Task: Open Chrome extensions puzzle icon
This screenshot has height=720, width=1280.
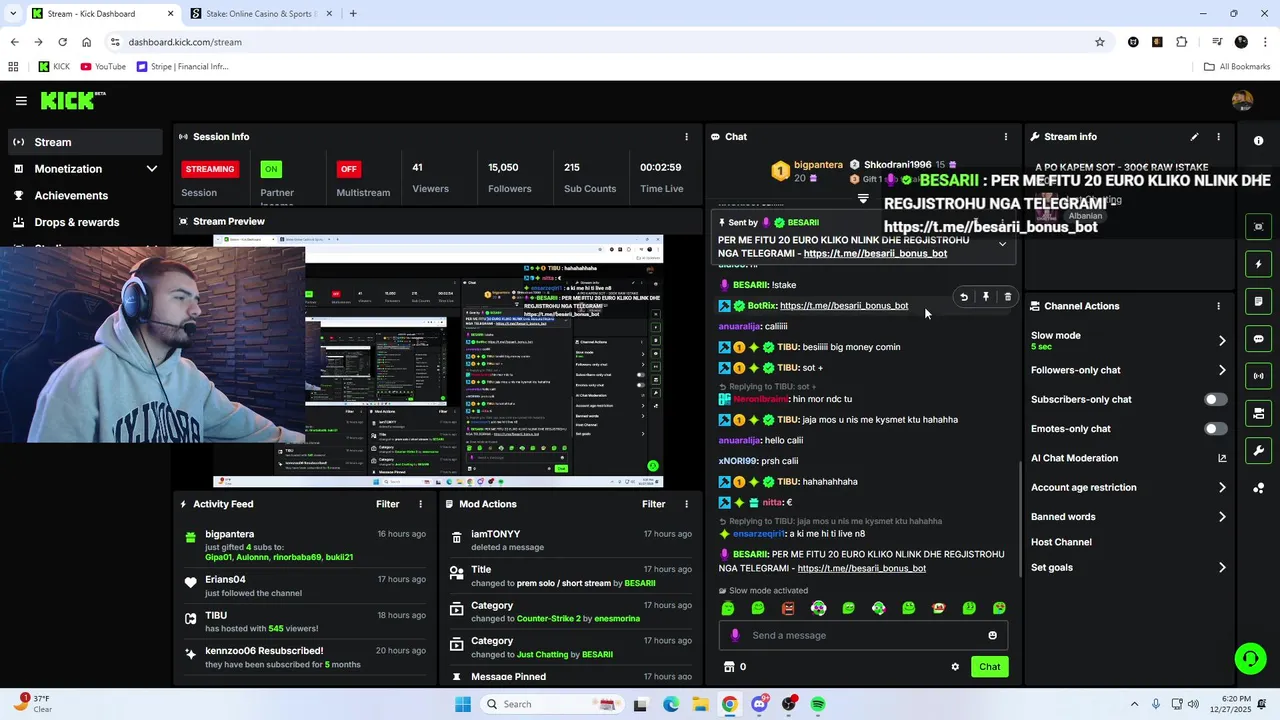Action: point(1182,42)
